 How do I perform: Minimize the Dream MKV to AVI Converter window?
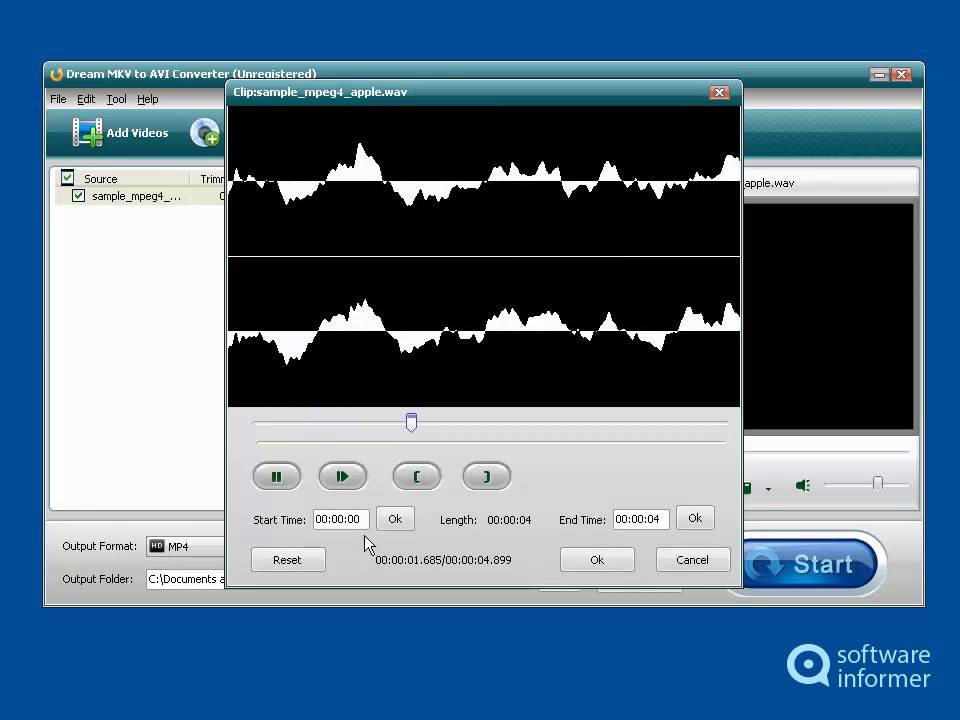click(879, 75)
